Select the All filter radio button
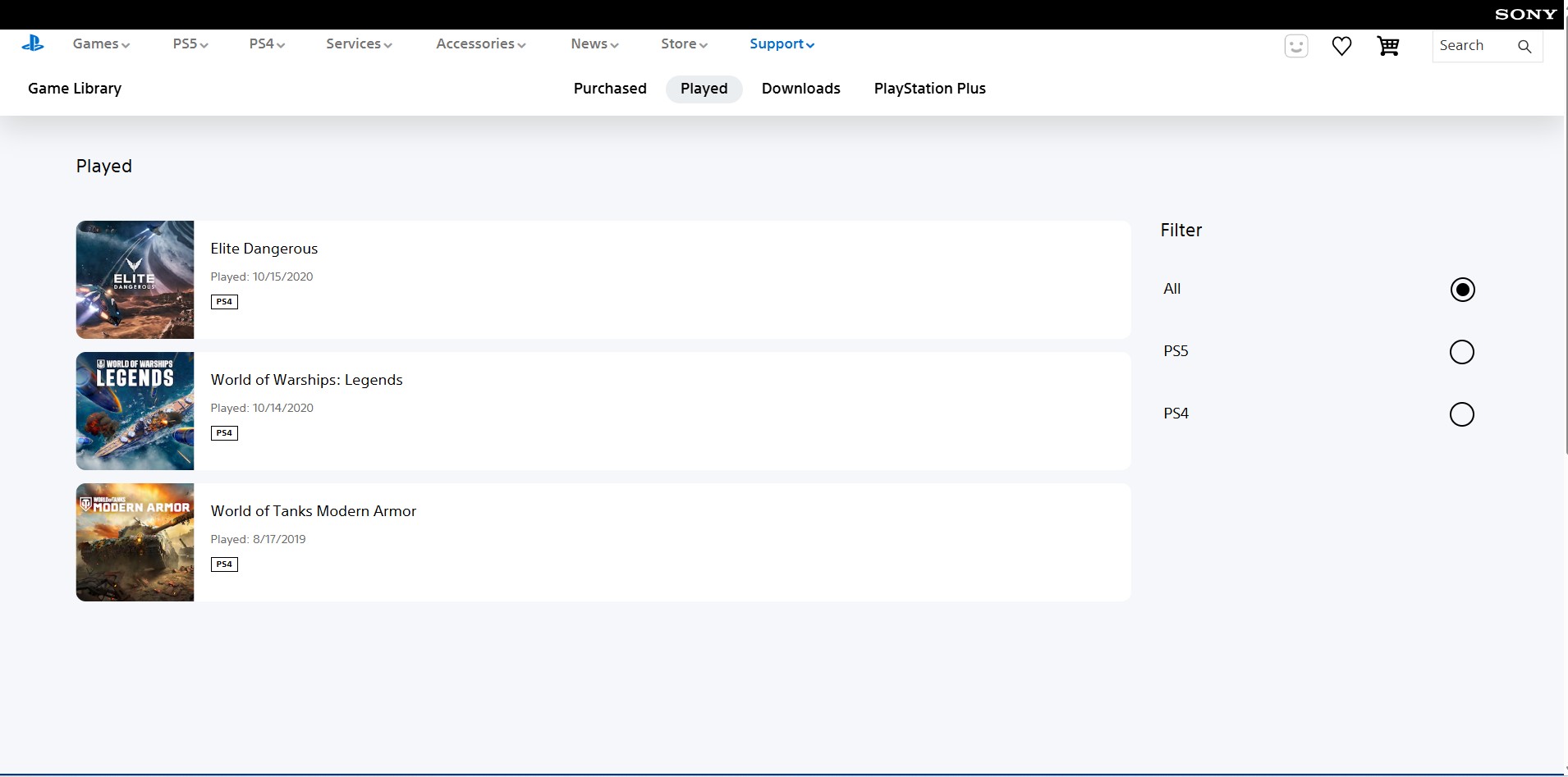Image resolution: width=1568 pixels, height=777 pixels. click(1462, 290)
